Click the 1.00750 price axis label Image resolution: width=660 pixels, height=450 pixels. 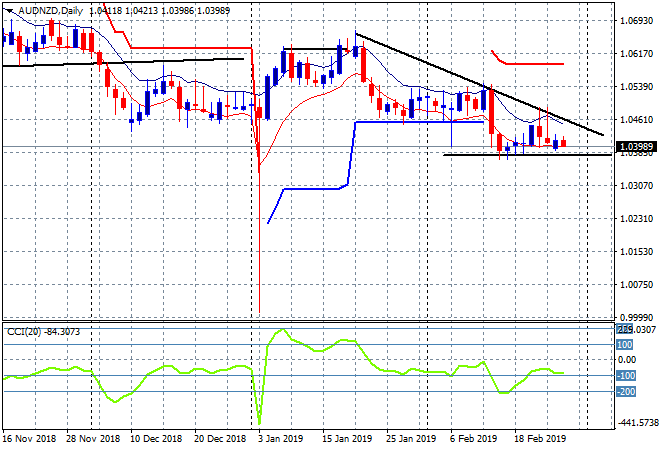click(636, 284)
